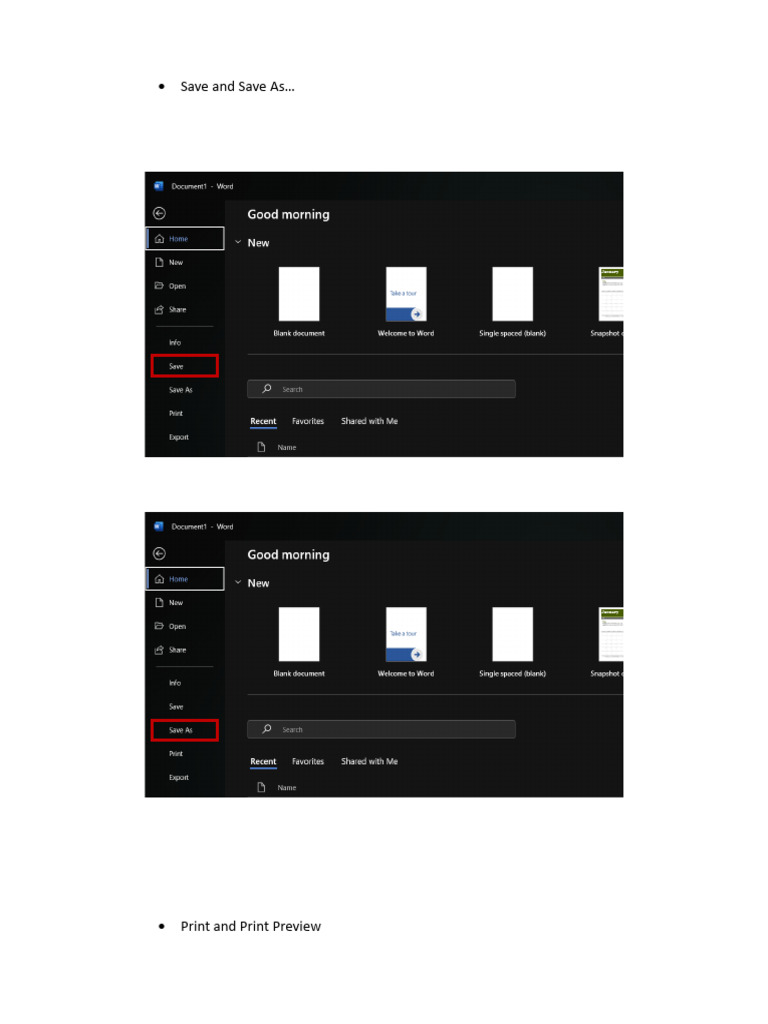Open Print in the first screenshot's sidebar
The width and height of the screenshot is (768, 1024).
[x=176, y=413]
